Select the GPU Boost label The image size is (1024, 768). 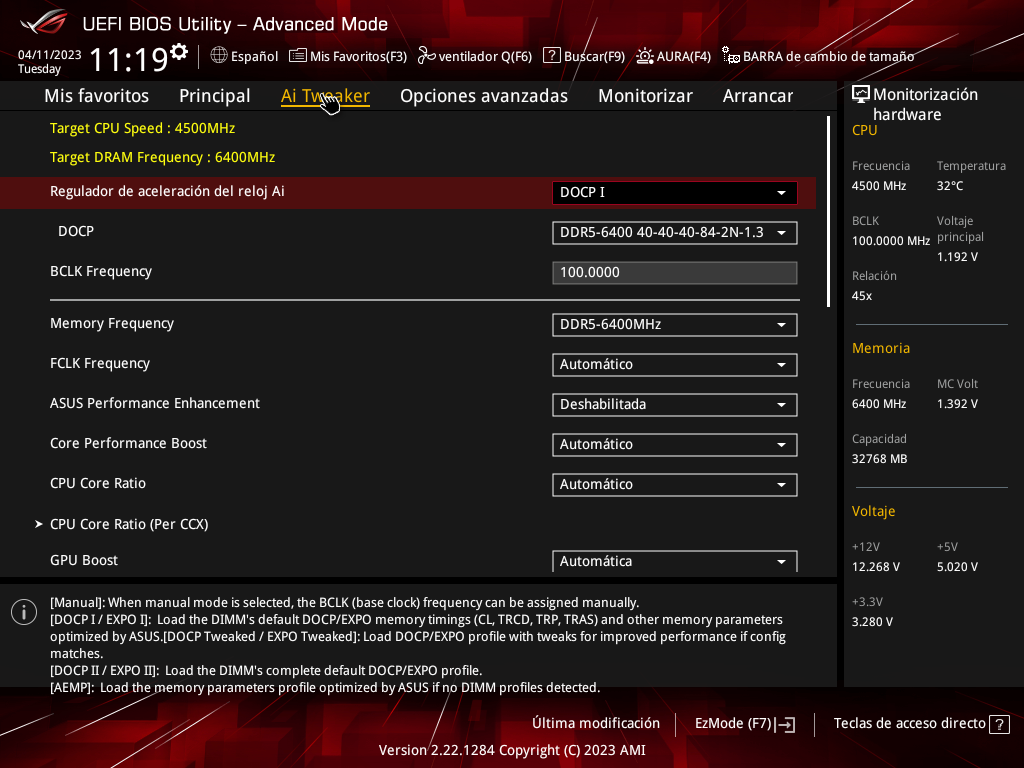pyautogui.click(x=84, y=560)
